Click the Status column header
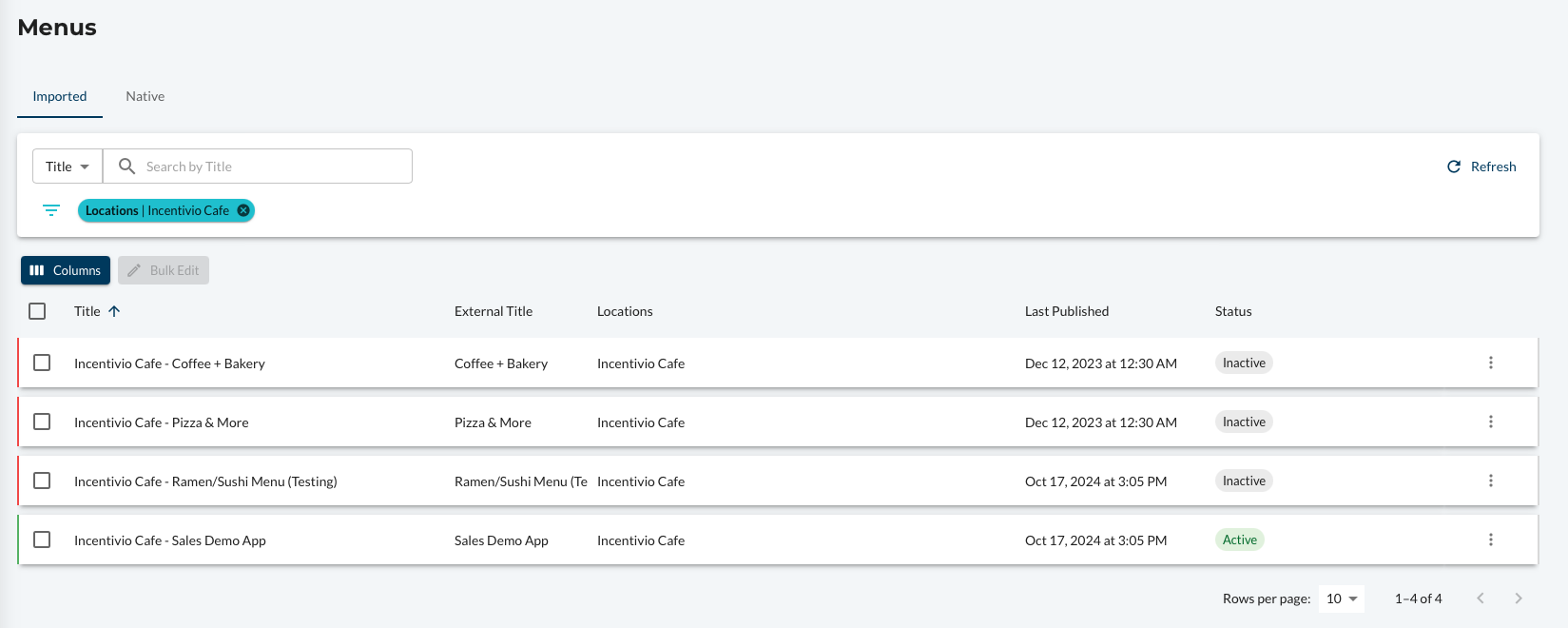Viewport: 1568px width, 628px height. click(x=1233, y=311)
